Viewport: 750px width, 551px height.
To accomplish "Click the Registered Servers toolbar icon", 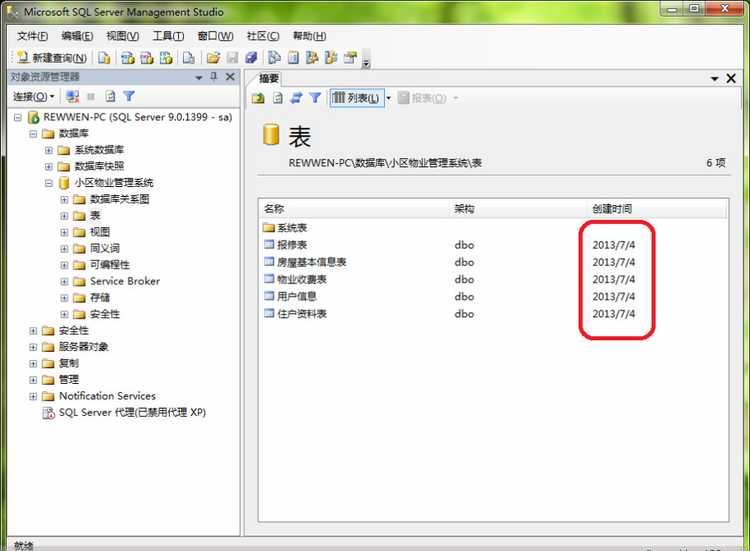I will (x=274, y=58).
